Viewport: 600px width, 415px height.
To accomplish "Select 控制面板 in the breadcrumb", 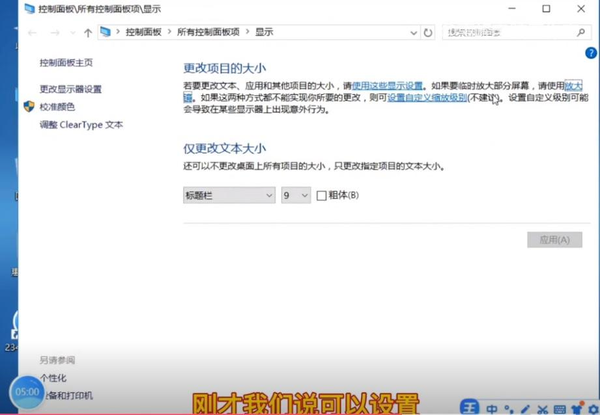I will point(143,32).
